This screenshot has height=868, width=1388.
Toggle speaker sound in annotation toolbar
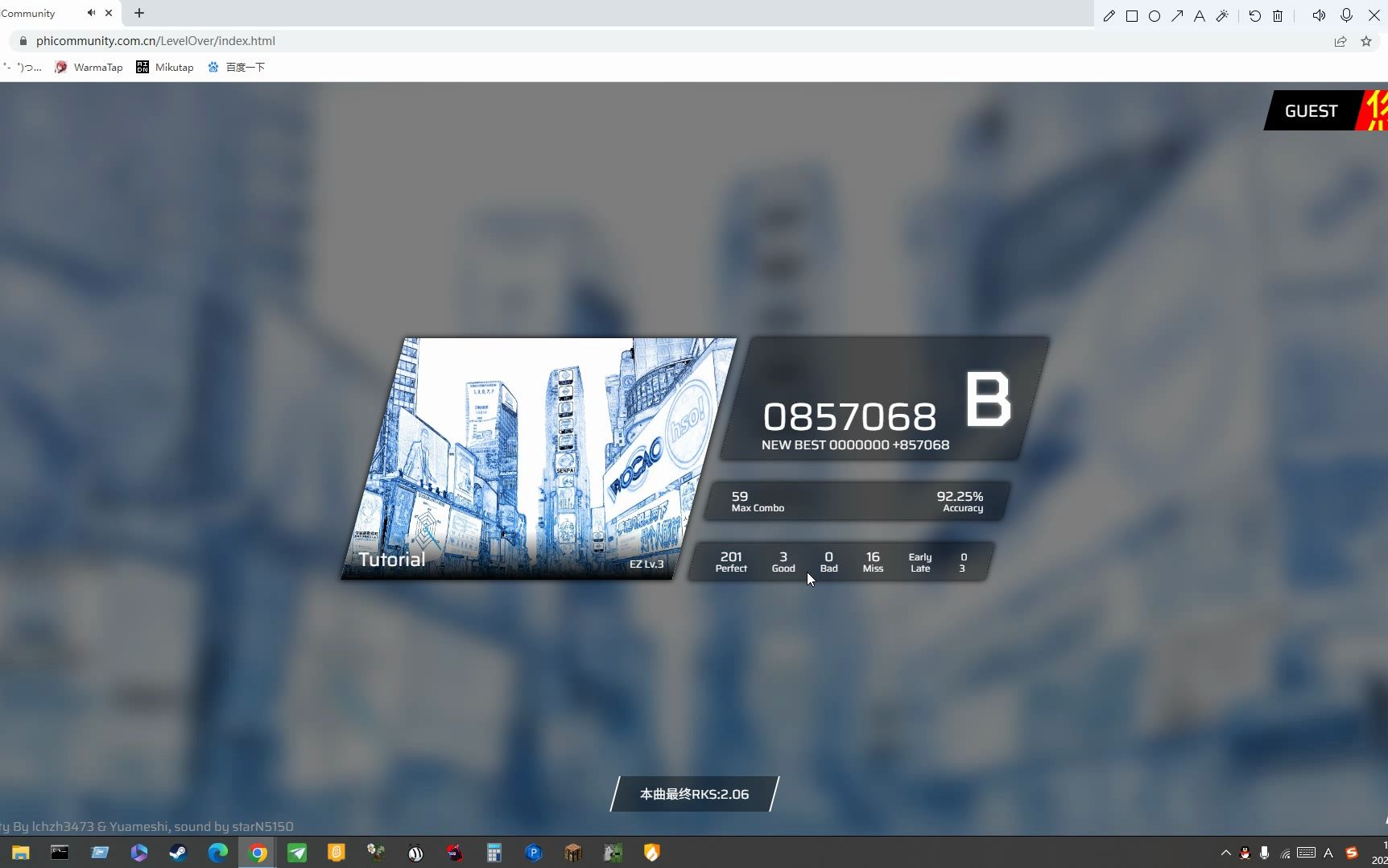1319,15
